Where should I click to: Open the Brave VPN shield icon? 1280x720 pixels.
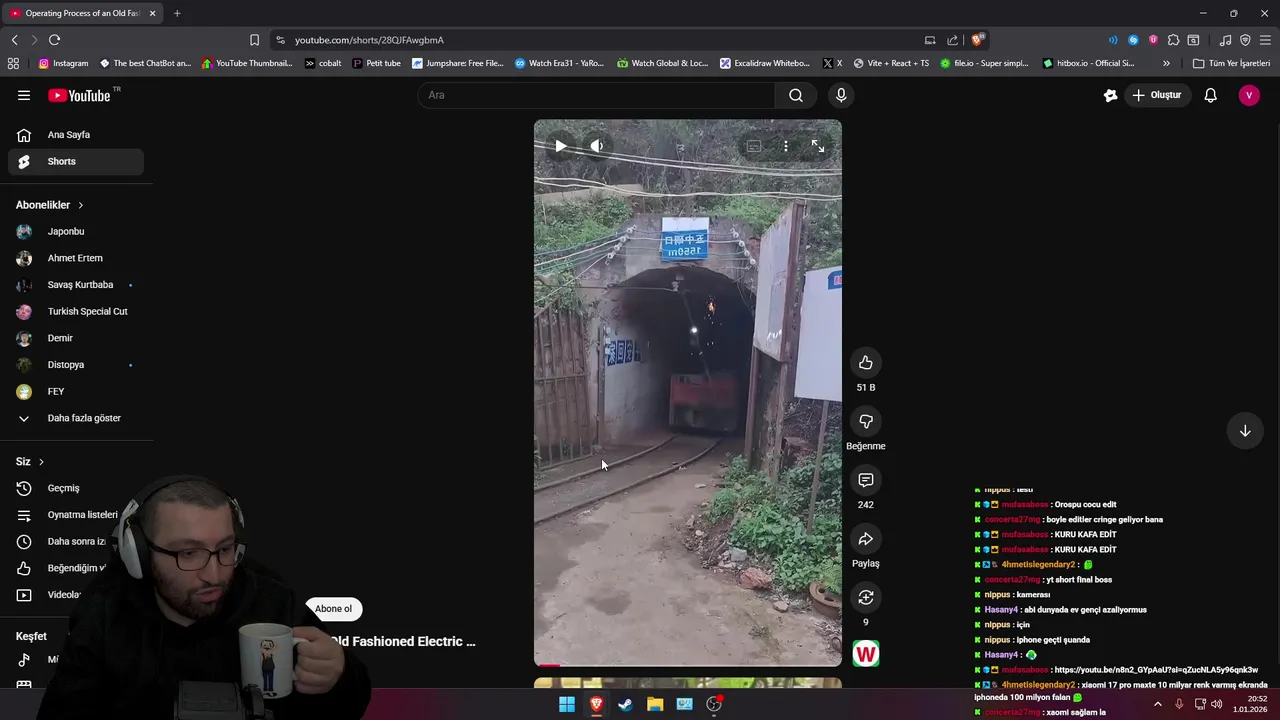(1245, 40)
